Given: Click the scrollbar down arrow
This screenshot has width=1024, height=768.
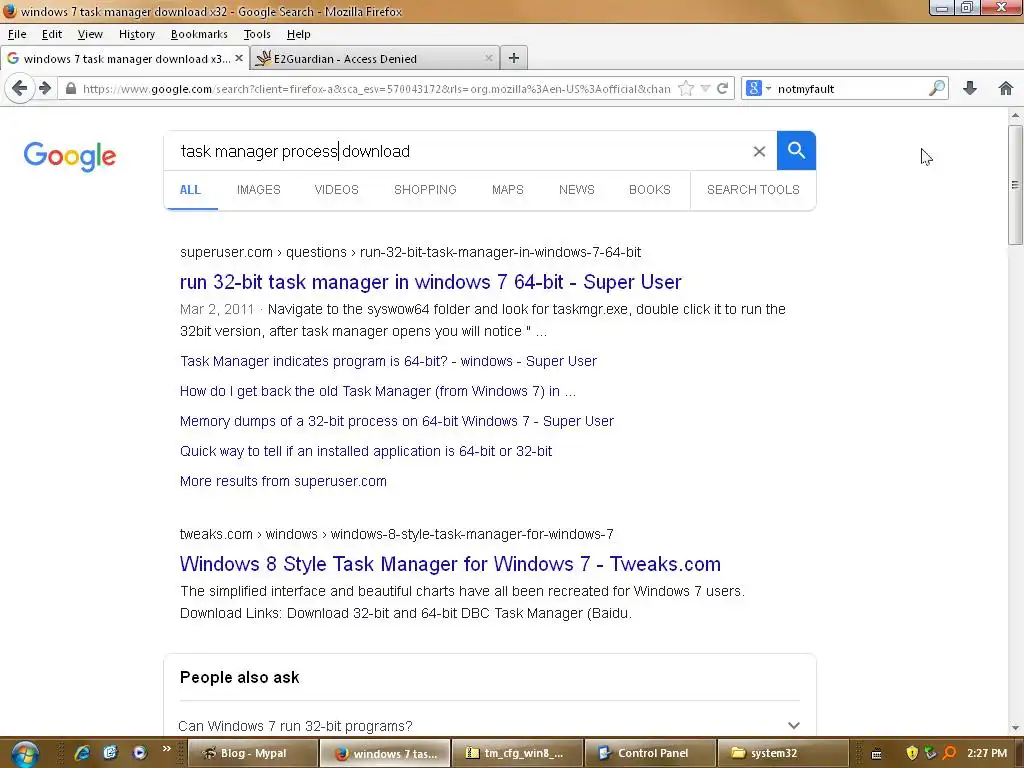Looking at the screenshot, I should pyautogui.click(x=1015, y=728).
